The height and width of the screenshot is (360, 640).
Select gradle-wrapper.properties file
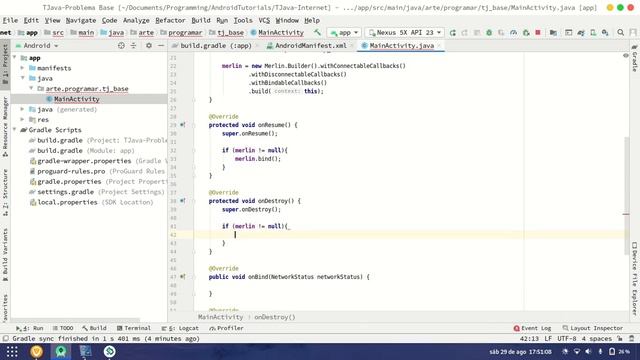click(x=84, y=161)
